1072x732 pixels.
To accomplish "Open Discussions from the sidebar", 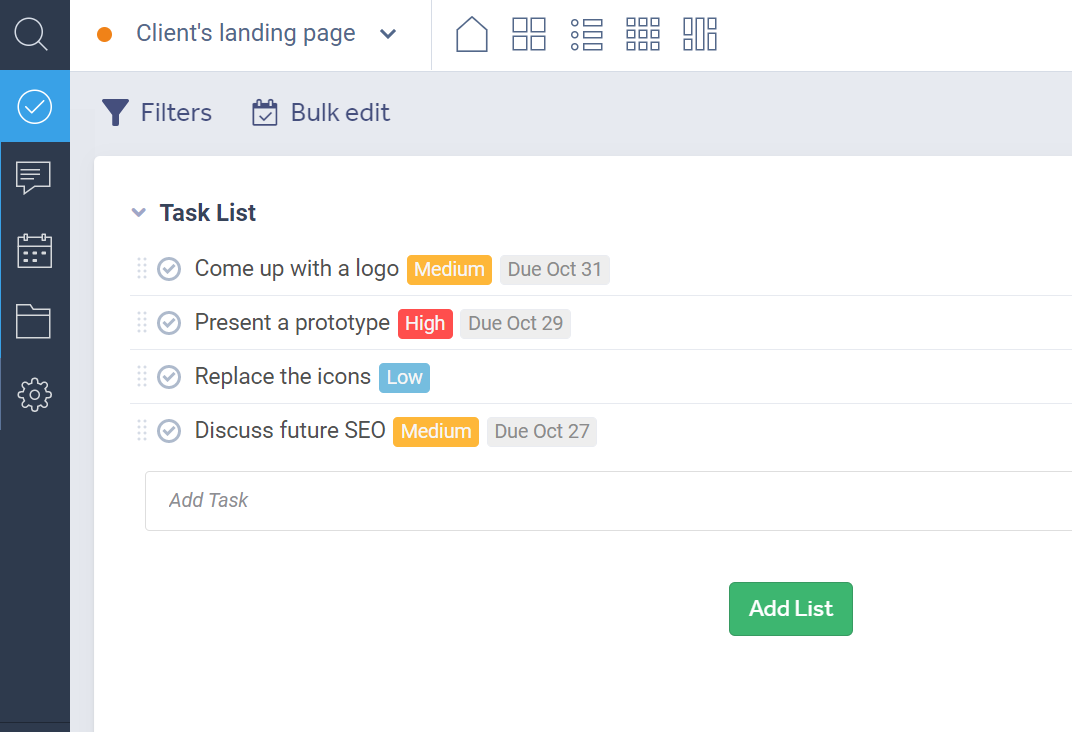I will tap(34, 177).
